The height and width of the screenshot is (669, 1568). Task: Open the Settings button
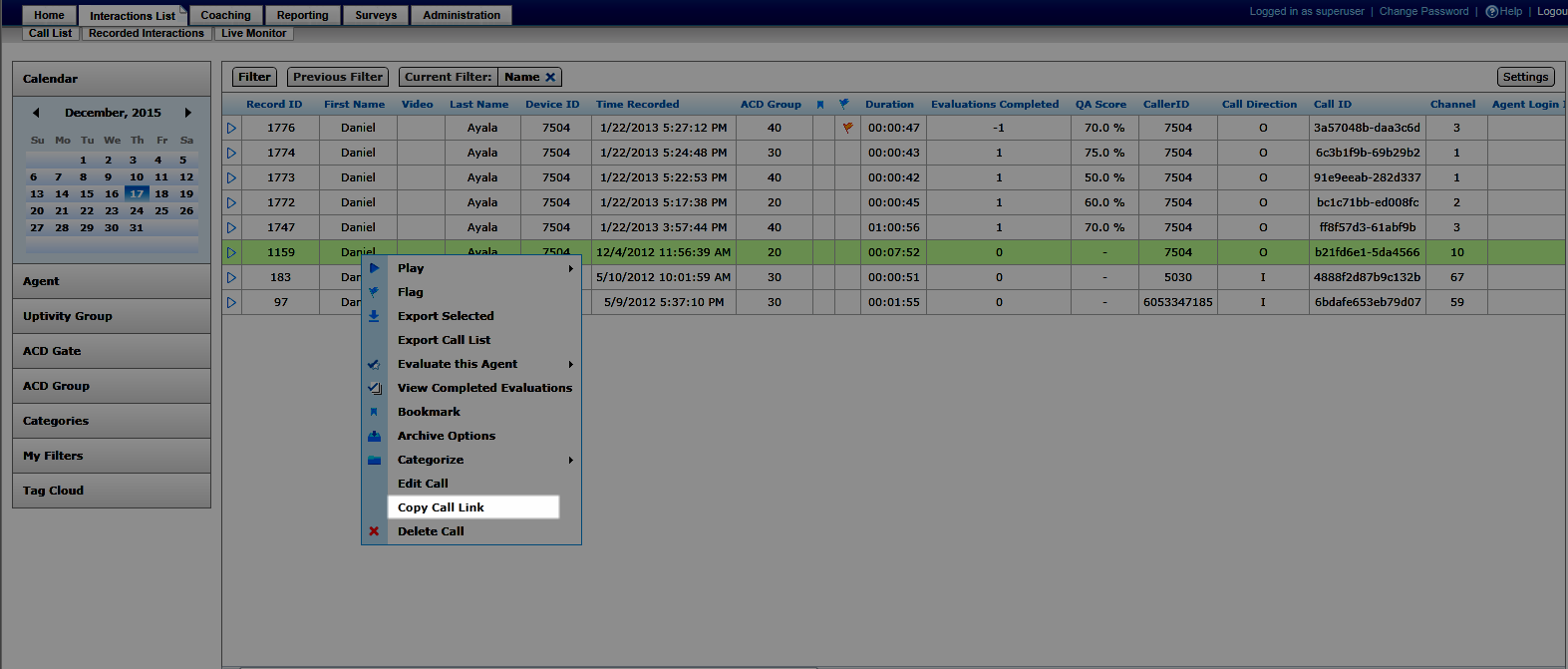click(x=1525, y=77)
